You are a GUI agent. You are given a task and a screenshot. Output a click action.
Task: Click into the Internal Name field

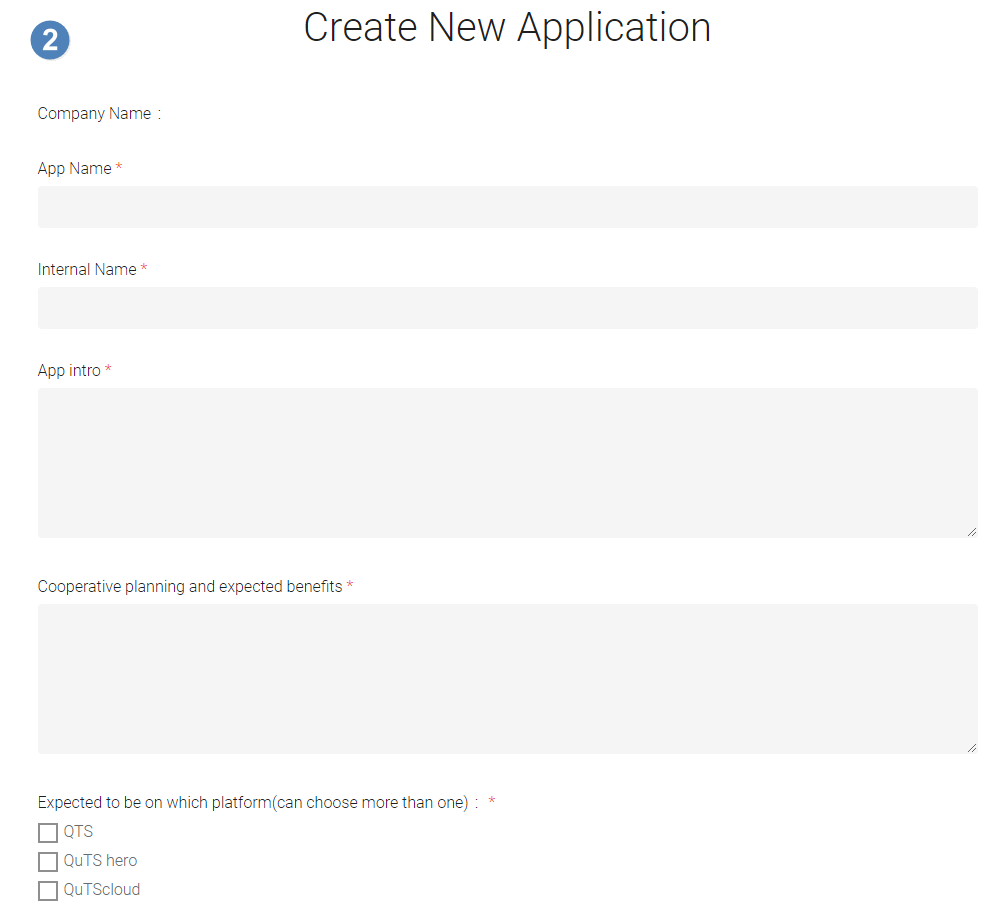[507, 308]
